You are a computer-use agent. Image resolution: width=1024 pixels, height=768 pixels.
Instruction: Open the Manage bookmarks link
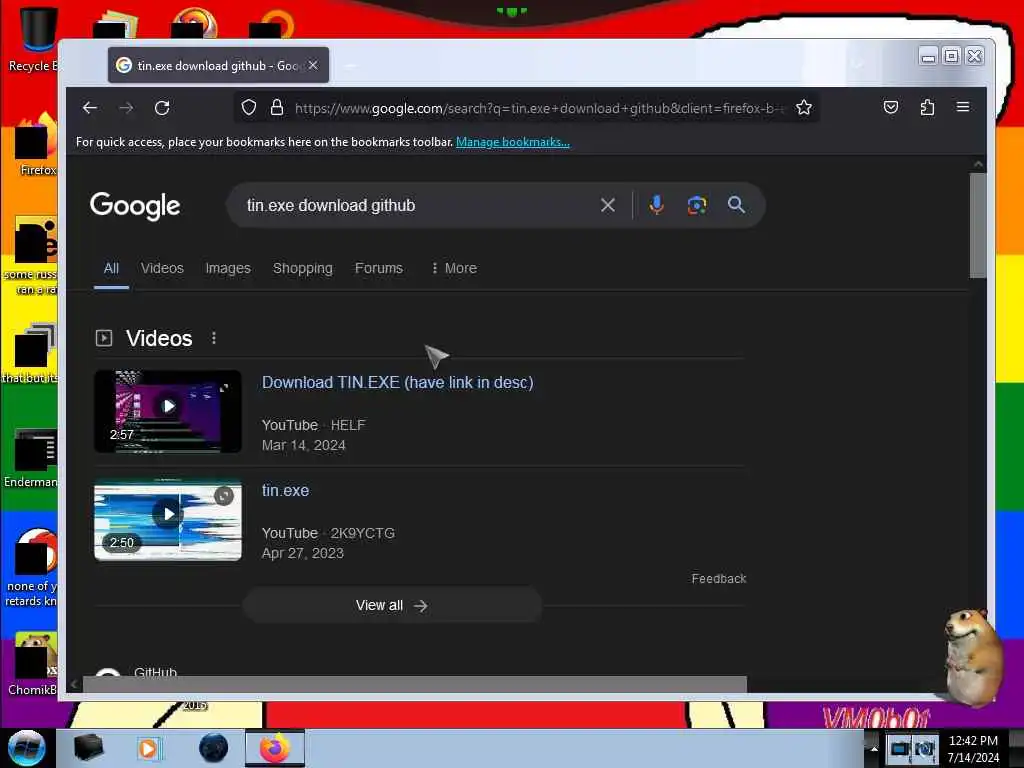(513, 142)
